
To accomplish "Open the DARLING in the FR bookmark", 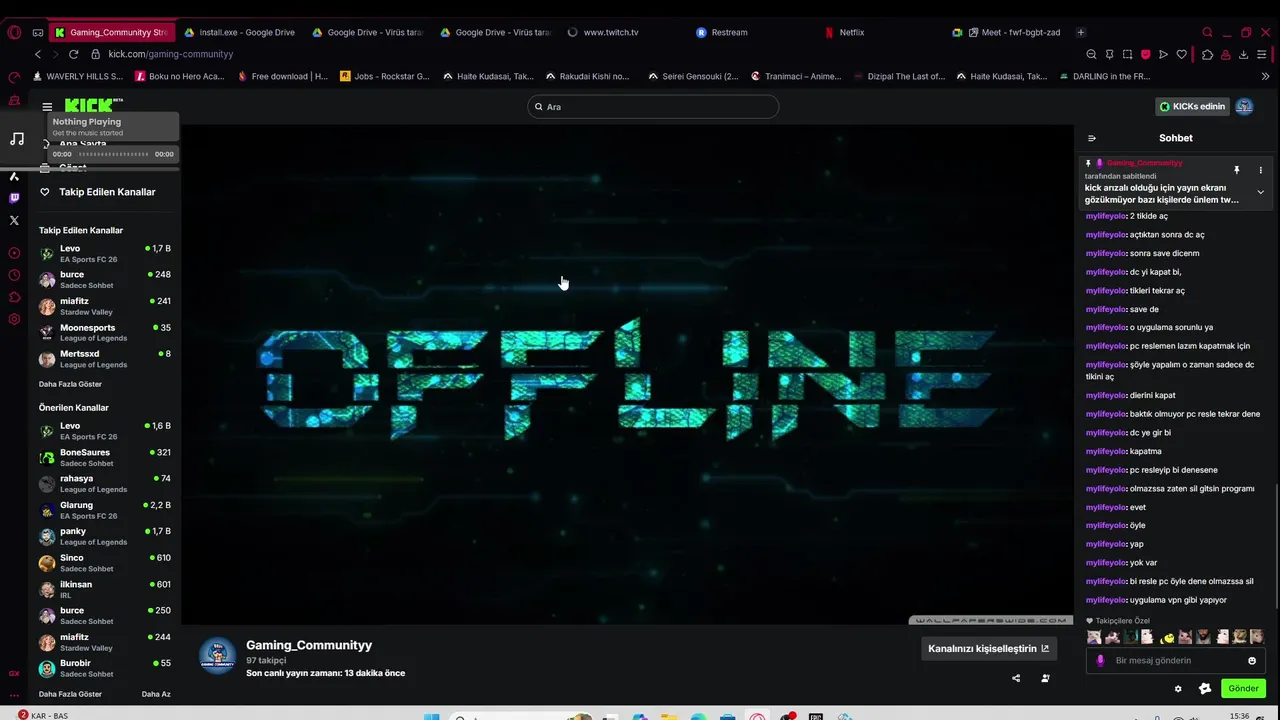I will [1104, 76].
